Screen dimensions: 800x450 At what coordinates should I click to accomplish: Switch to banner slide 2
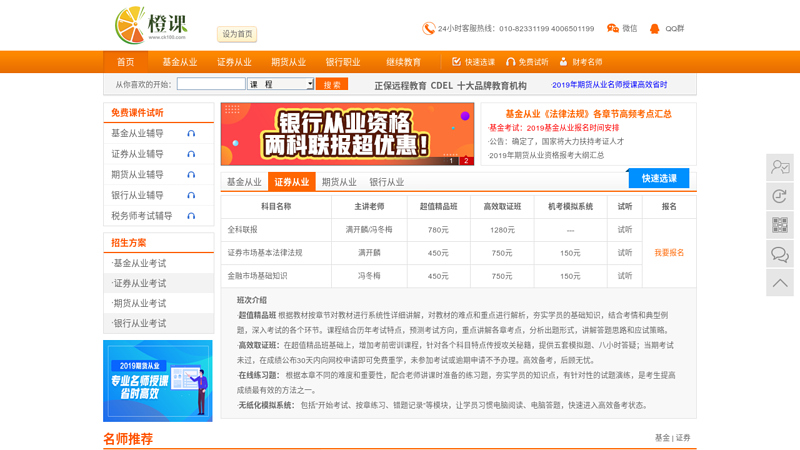tap(466, 160)
